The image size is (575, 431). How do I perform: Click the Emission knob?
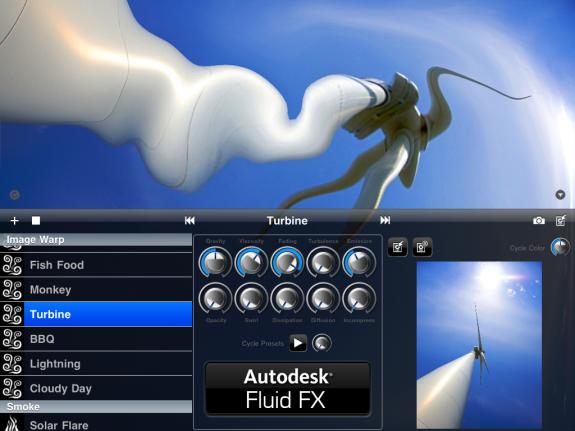[x=359, y=263]
